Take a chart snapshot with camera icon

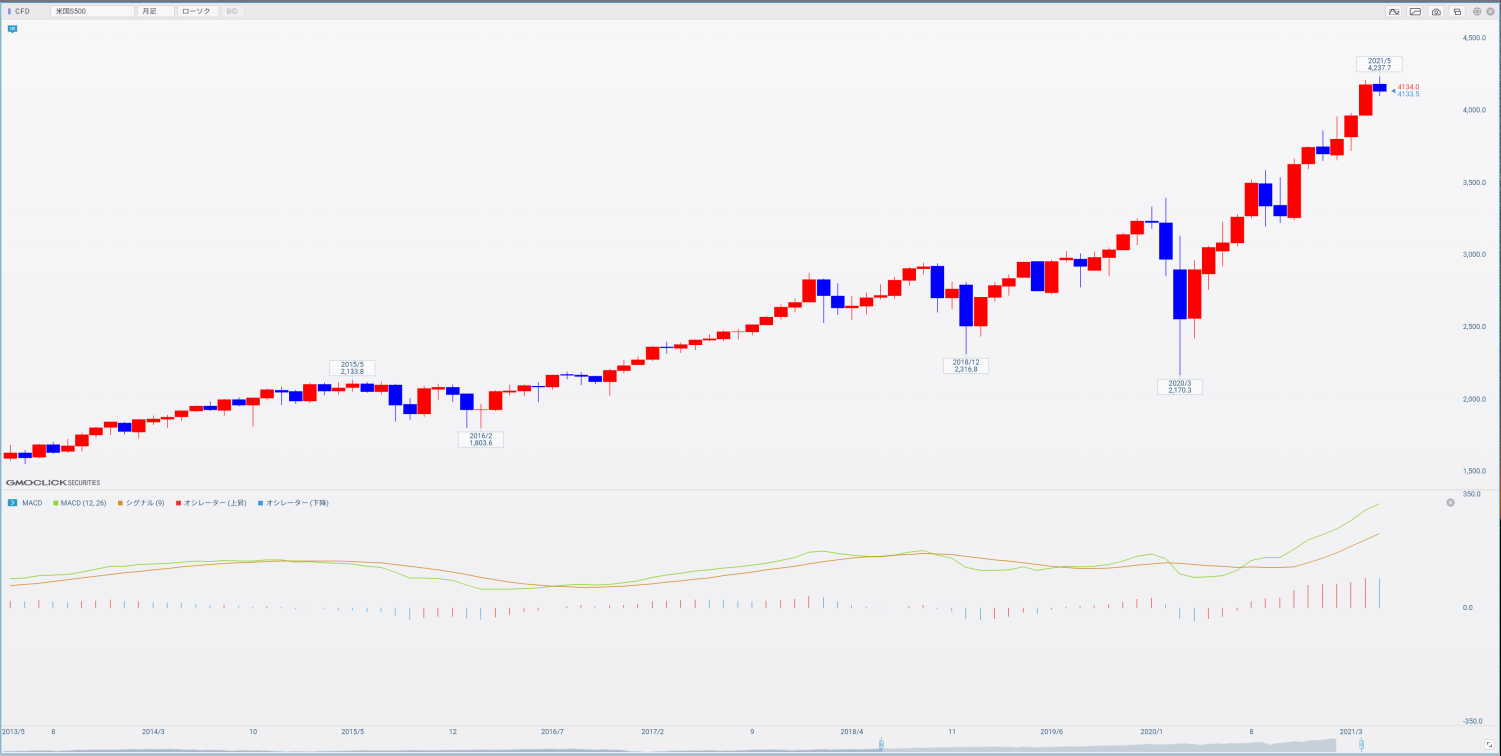(x=1436, y=11)
